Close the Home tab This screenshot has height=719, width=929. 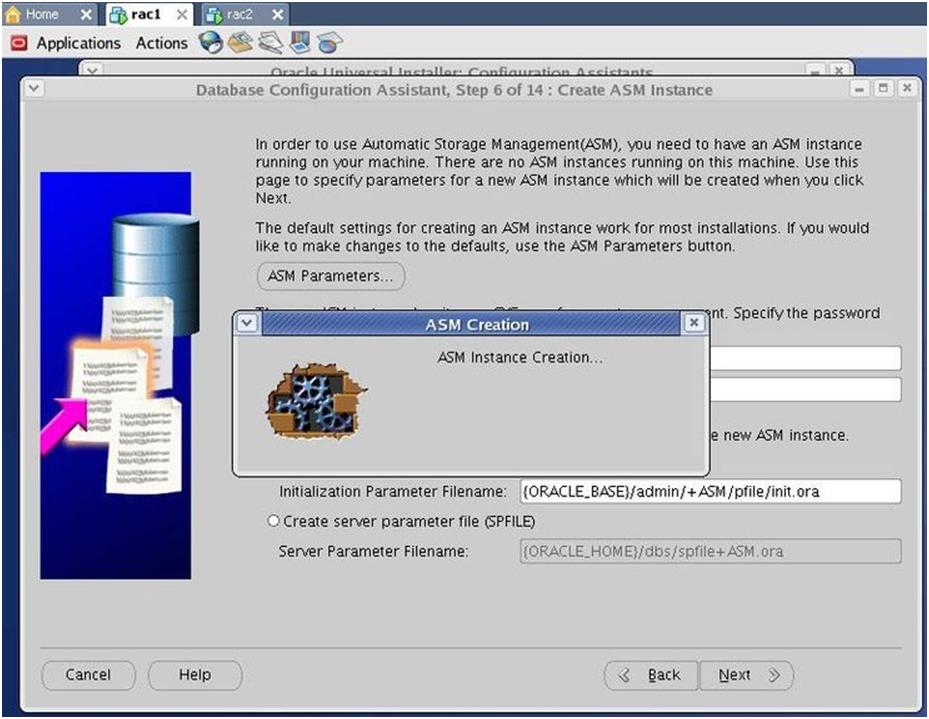tap(87, 14)
